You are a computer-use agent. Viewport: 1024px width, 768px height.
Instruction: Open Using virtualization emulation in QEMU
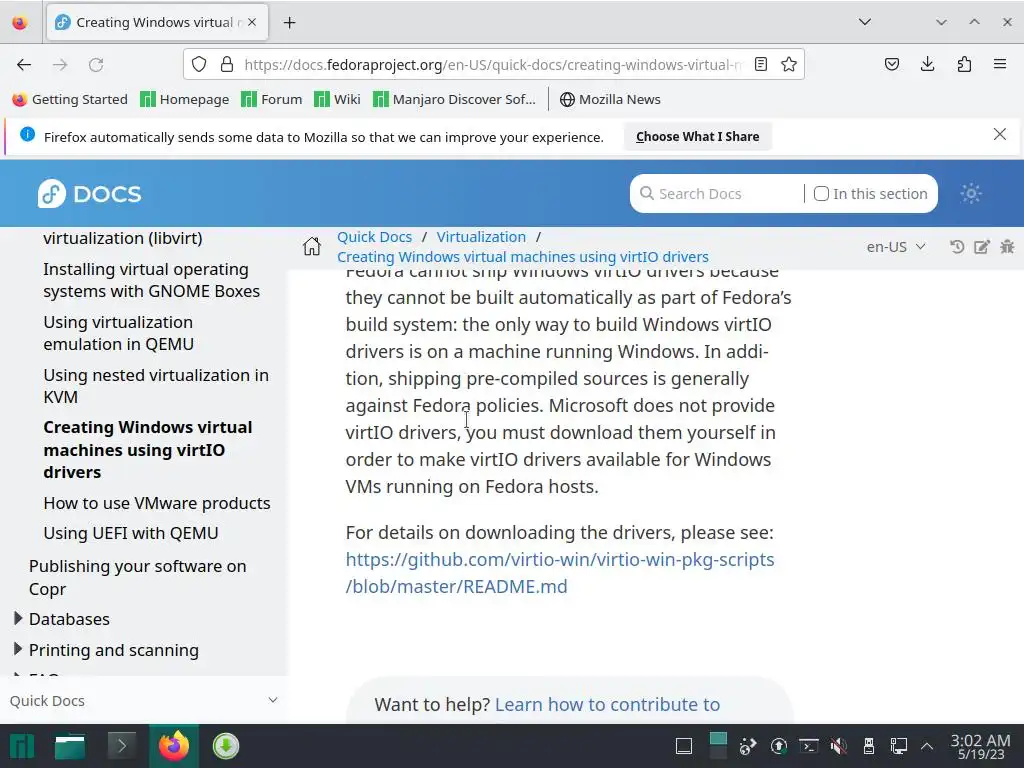point(118,333)
